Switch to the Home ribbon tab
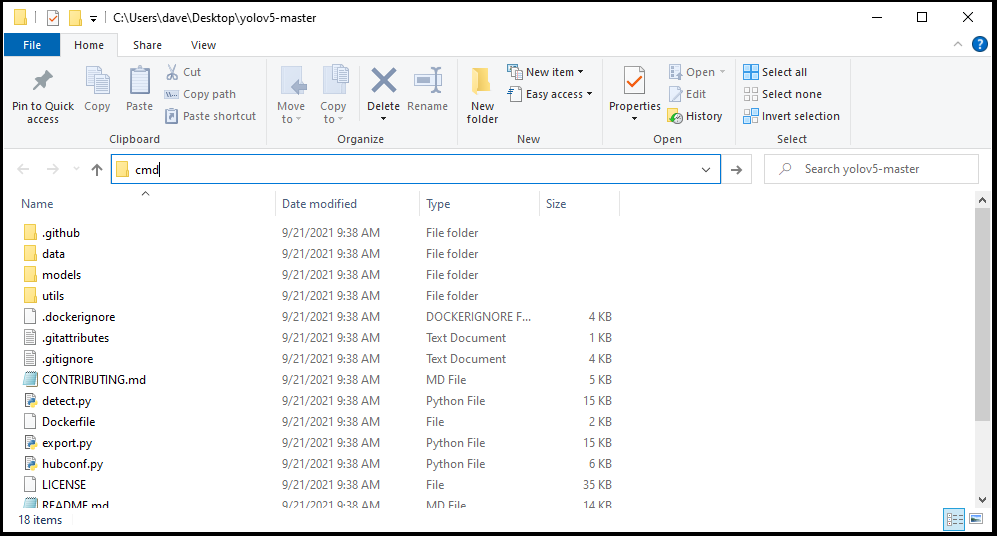 coord(89,45)
